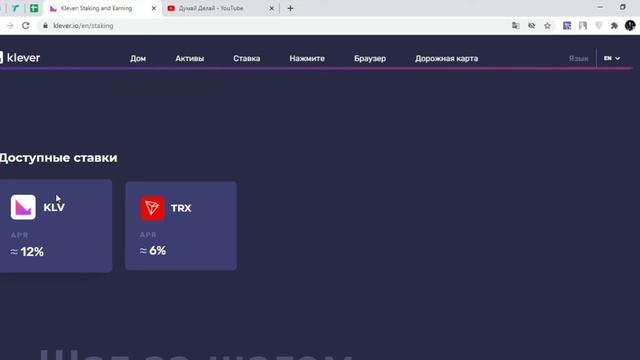Click the TRX Tron icon
Screen dimensions: 640x360
coord(152,208)
